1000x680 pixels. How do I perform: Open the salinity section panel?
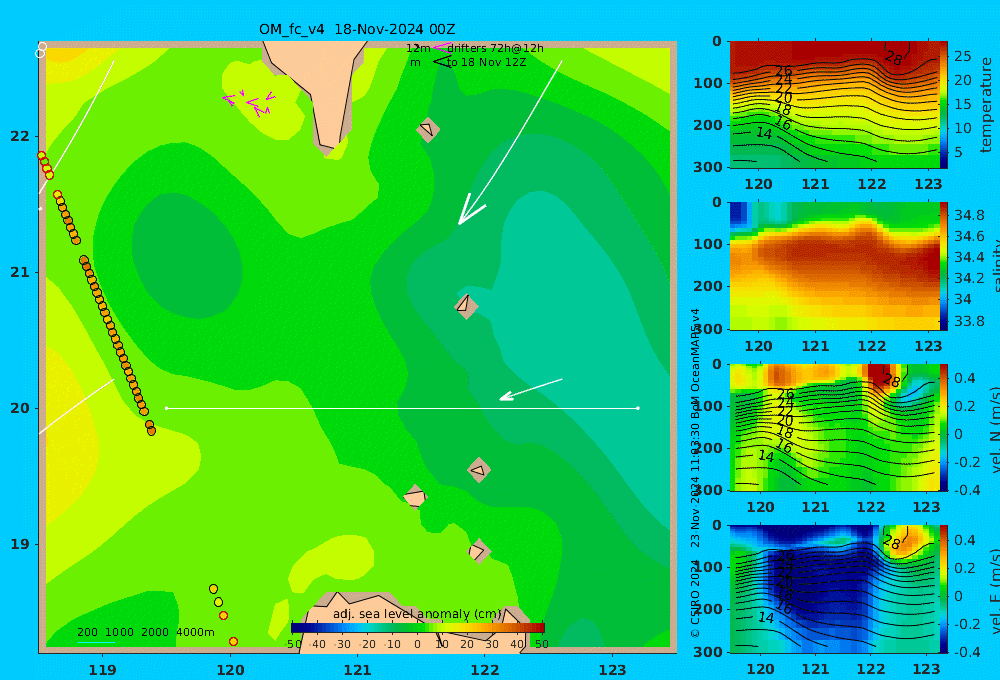click(x=835, y=266)
